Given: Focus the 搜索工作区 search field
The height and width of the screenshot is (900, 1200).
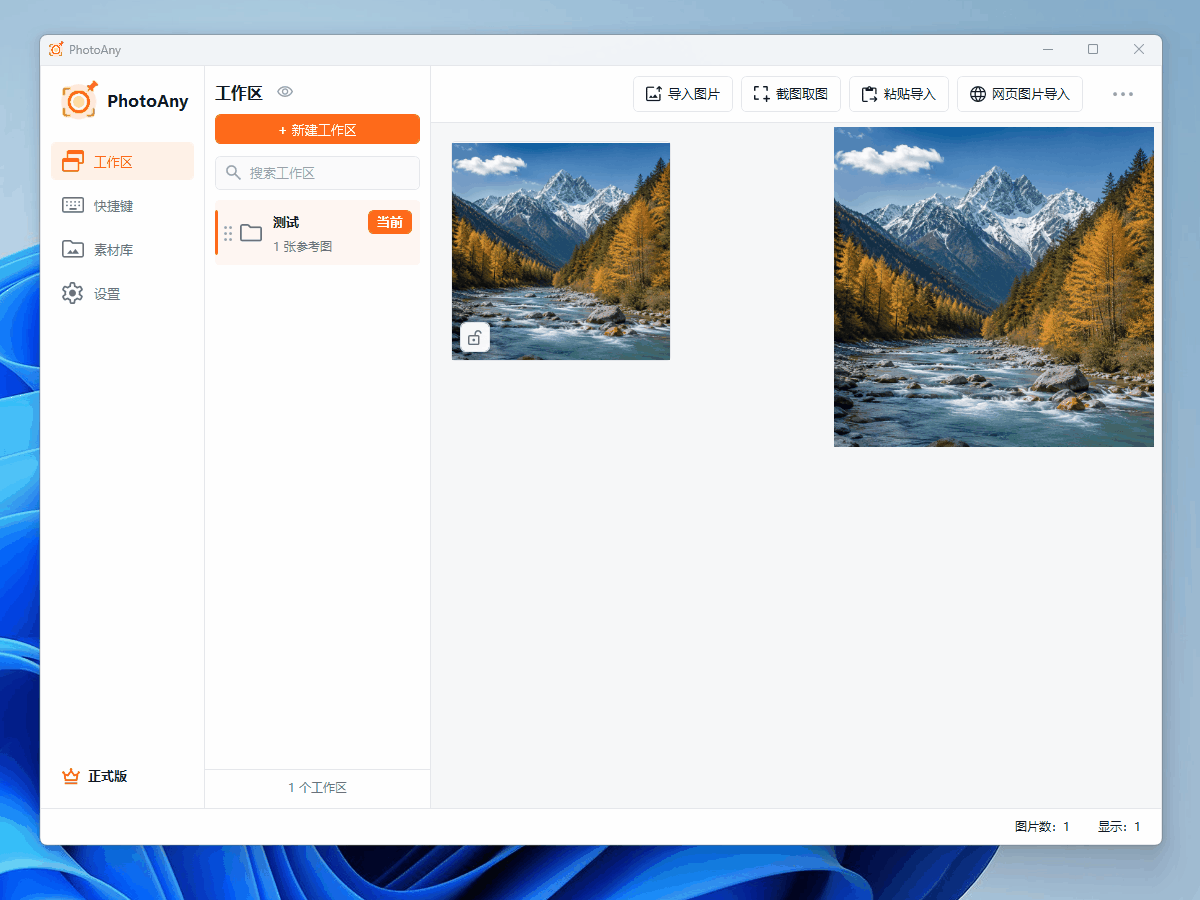Looking at the screenshot, I should [317, 173].
